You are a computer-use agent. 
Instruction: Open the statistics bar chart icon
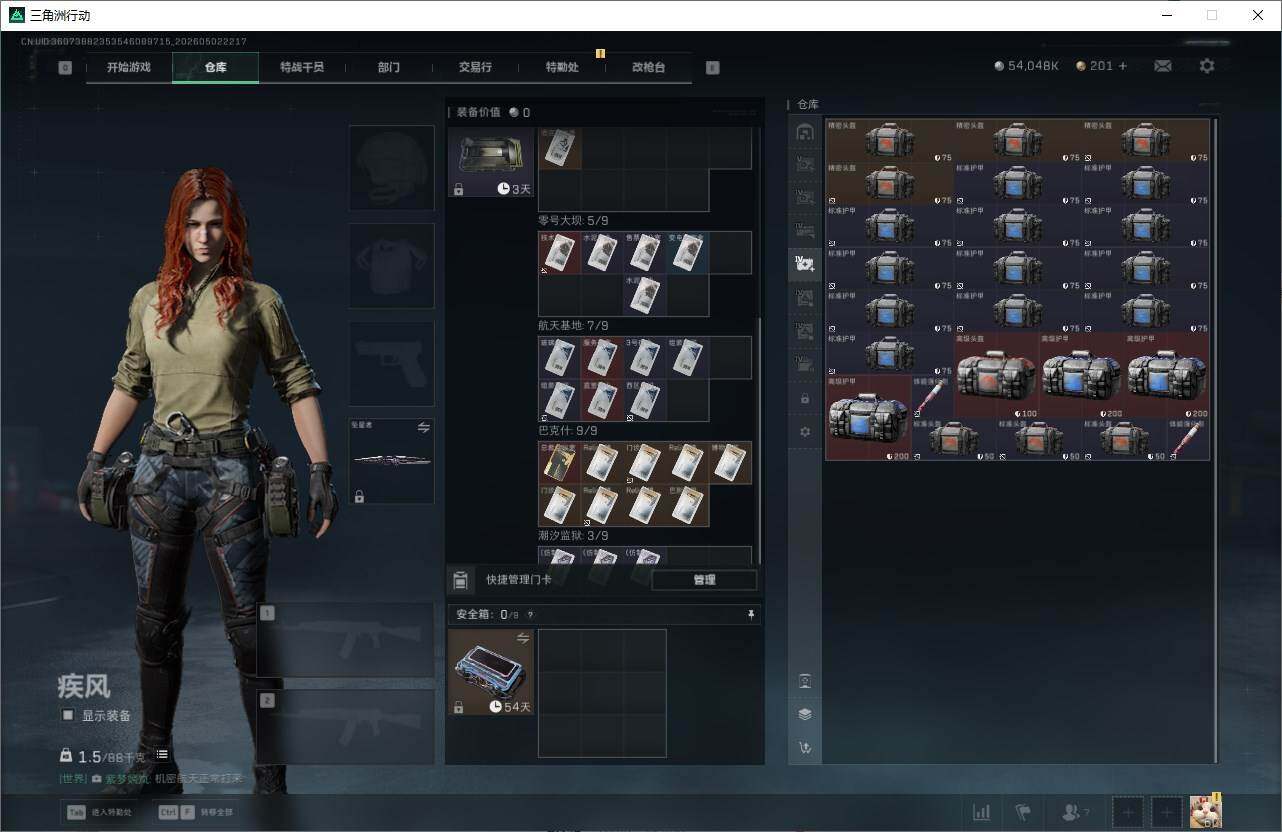(982, 813)
